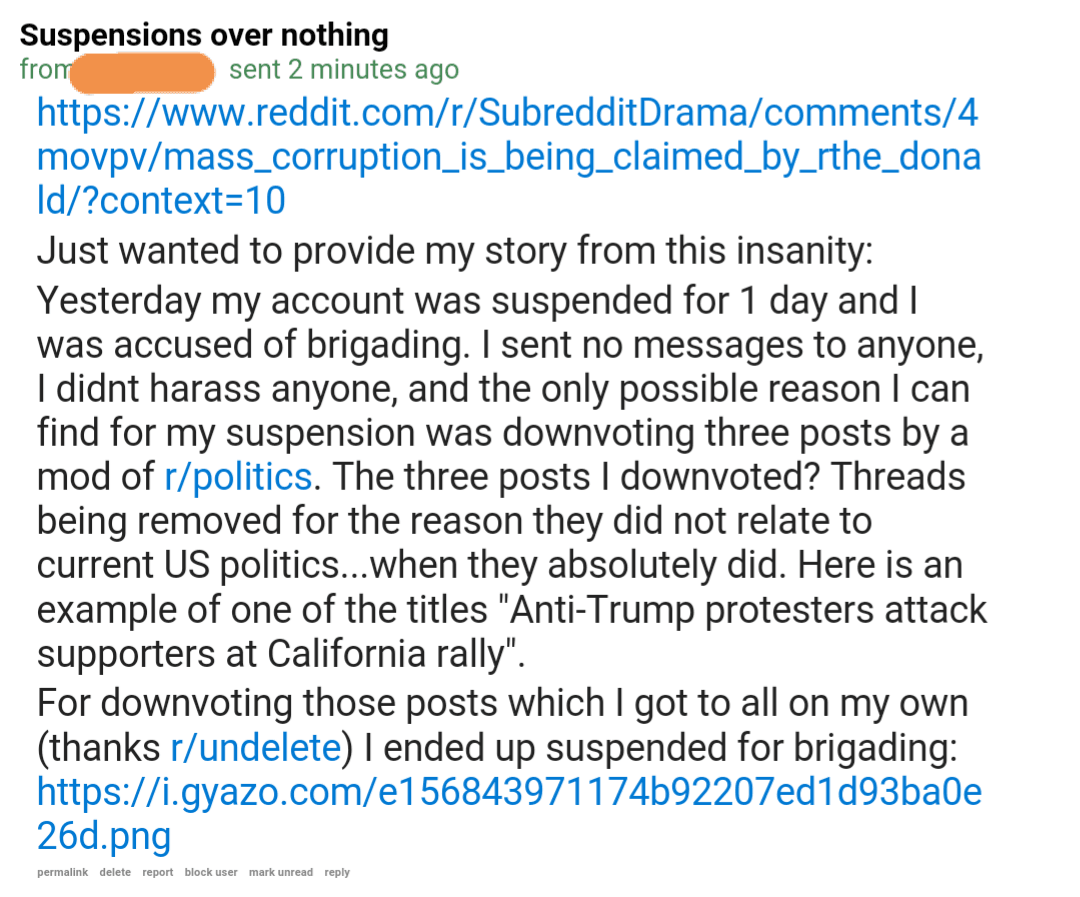Reply to the message
Viewport: 1080px width, 897px height.
[x=337, y=872]
